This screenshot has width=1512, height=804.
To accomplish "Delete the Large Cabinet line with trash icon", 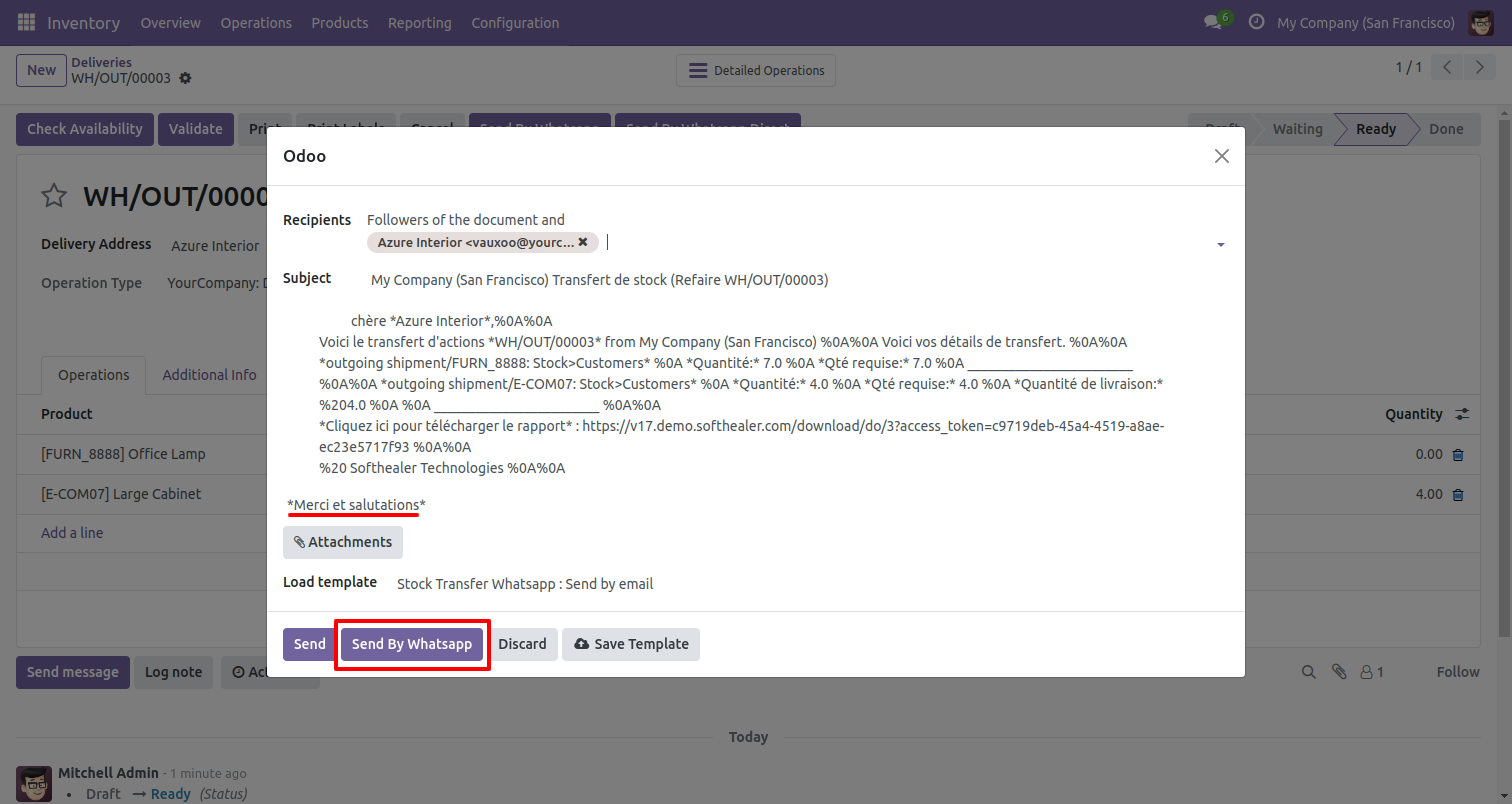I will point(1457,494).
